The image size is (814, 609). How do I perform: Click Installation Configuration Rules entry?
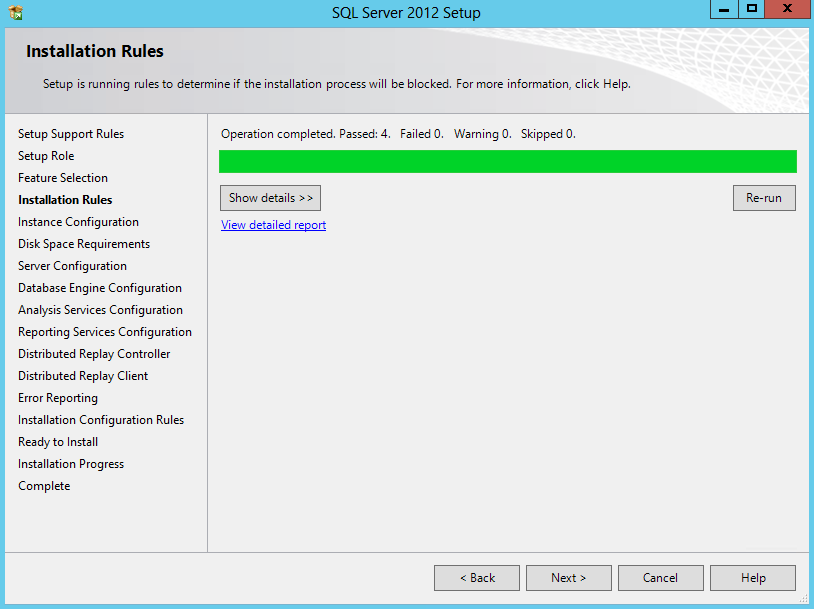pyautogui.click(x=101, y=420)
